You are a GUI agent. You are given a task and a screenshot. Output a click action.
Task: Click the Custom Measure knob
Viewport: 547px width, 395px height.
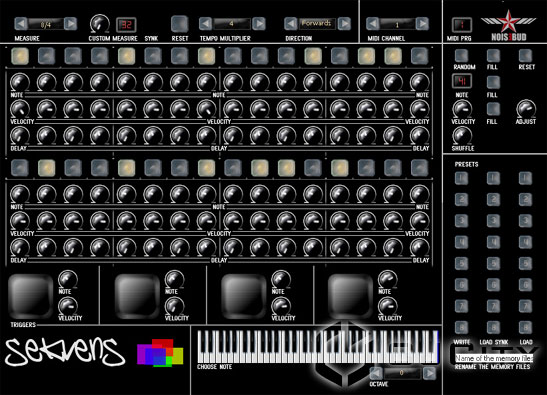(x=99, y=24)
